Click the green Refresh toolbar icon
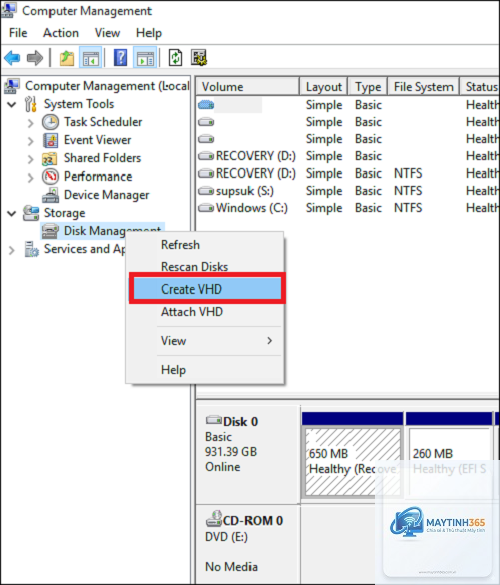Viewport: 500px width, 585px height. [175, 58]
